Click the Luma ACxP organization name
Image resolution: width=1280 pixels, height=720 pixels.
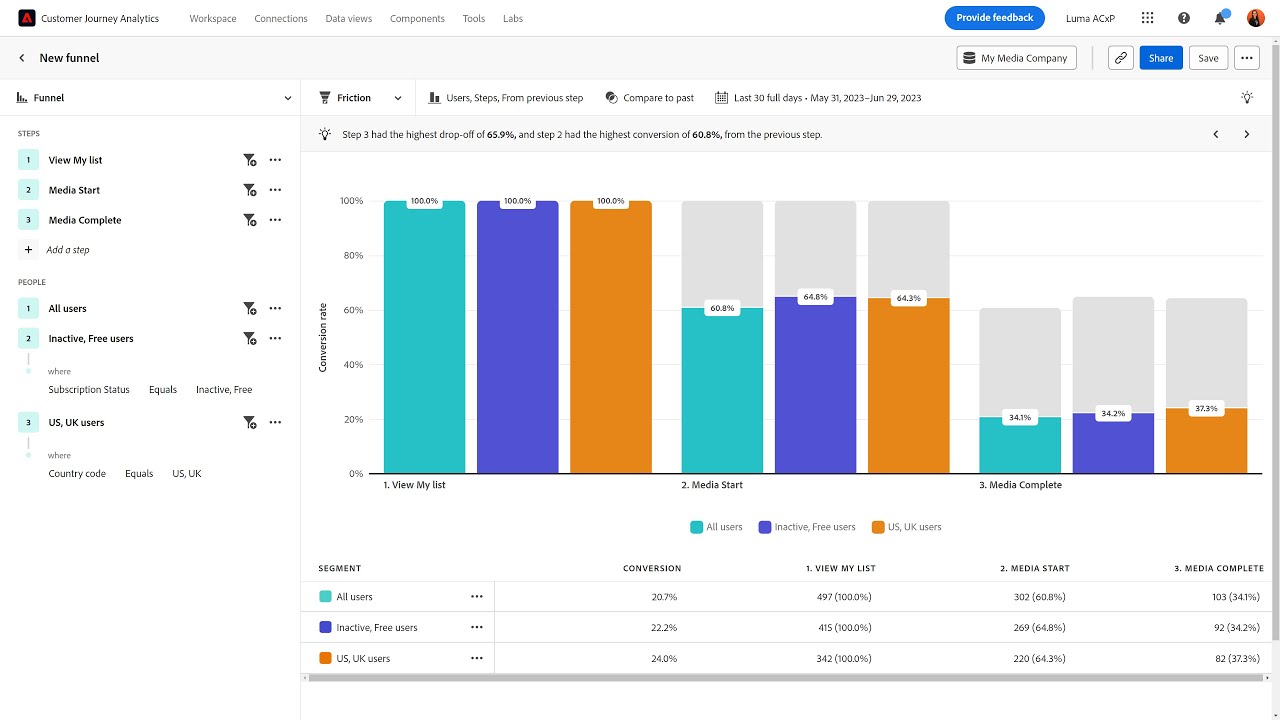(x=1091, y=18)
